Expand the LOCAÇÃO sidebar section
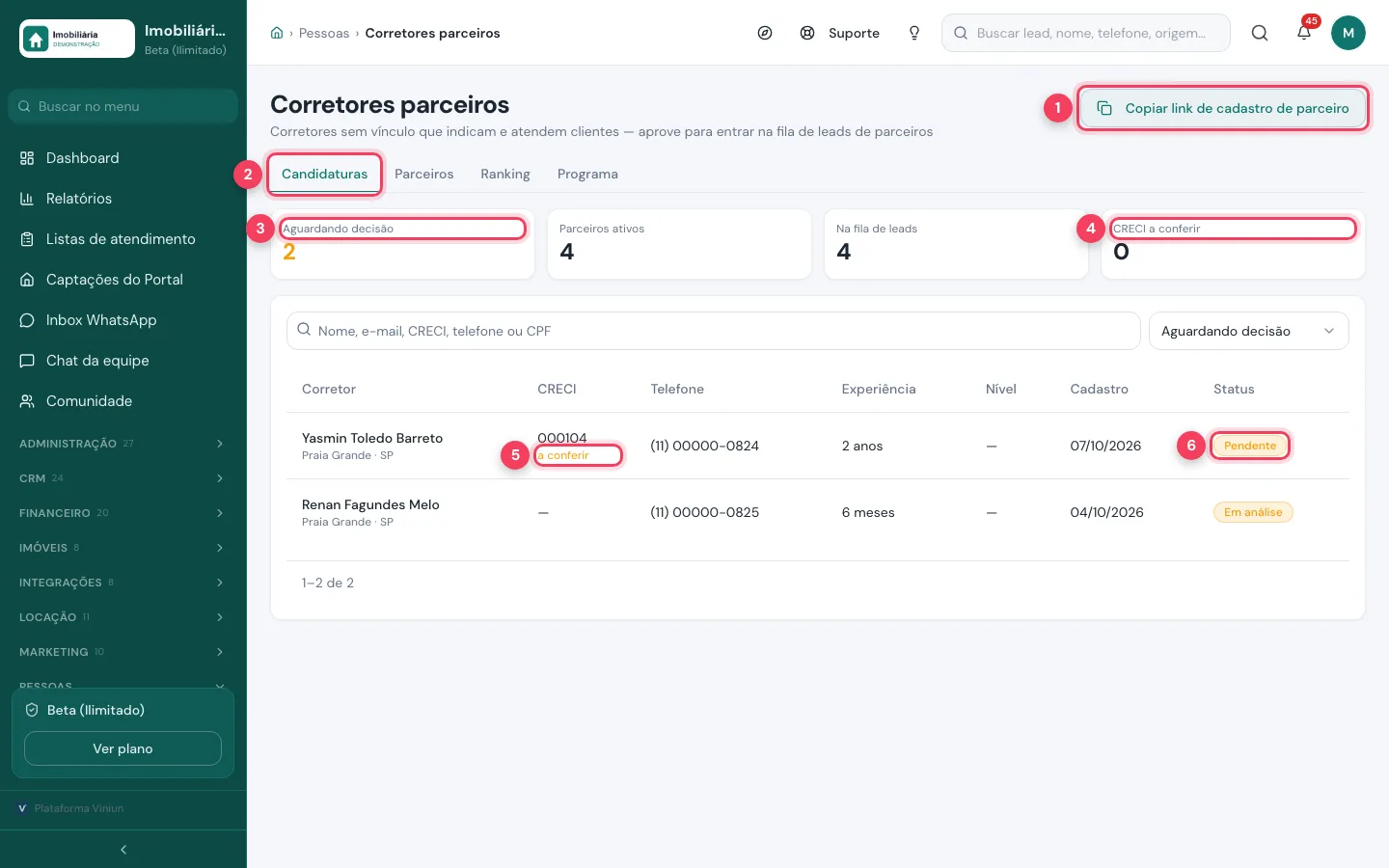 [123, 617]
